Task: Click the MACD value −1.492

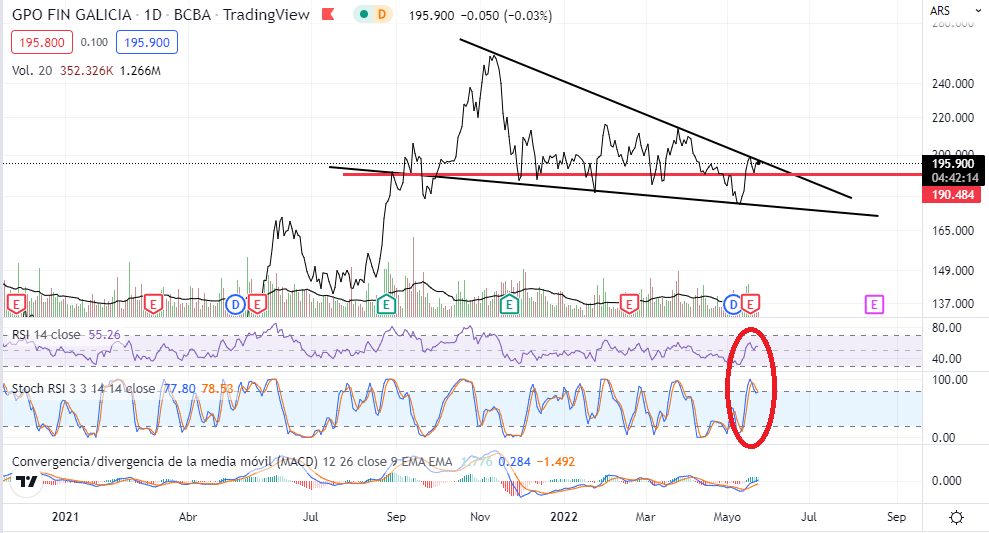Action: coord(556,462)
